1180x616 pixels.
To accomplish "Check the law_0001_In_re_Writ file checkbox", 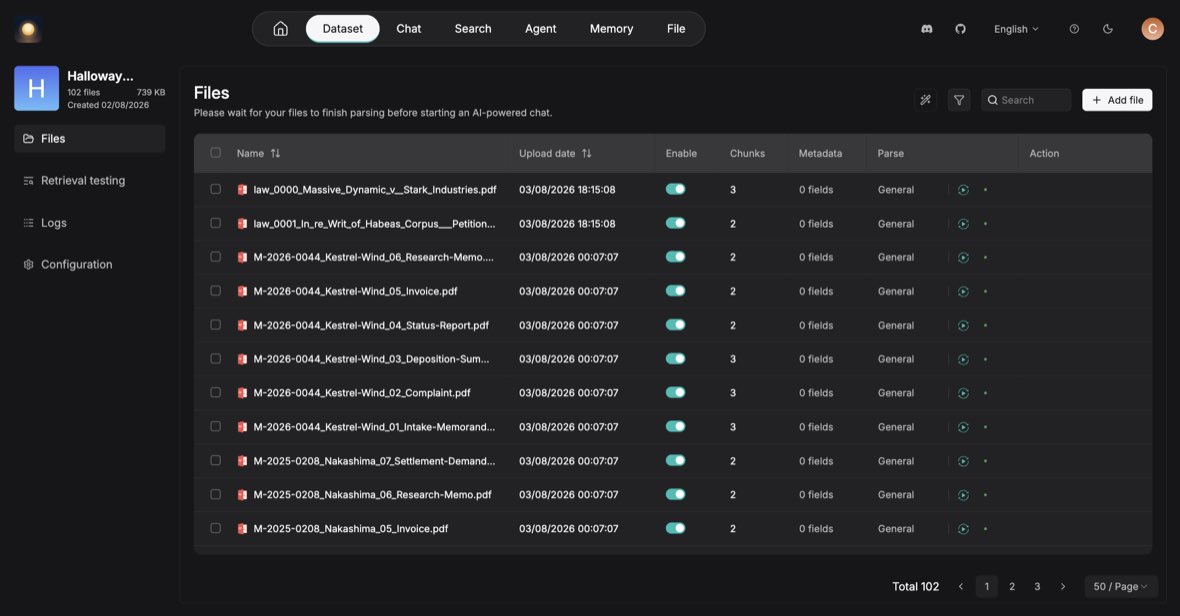I will (x=215, y=223).
